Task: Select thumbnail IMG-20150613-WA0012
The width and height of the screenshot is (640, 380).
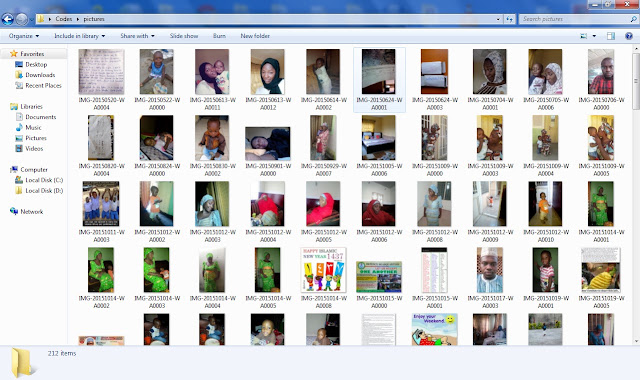Action: click(x=268, y=71)
